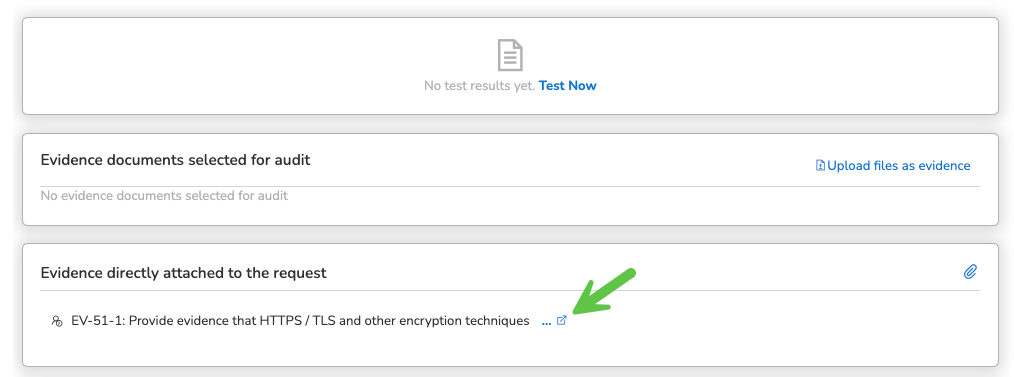
Task: Click the upload file icon beside Upload files
Action: [820, 166]
